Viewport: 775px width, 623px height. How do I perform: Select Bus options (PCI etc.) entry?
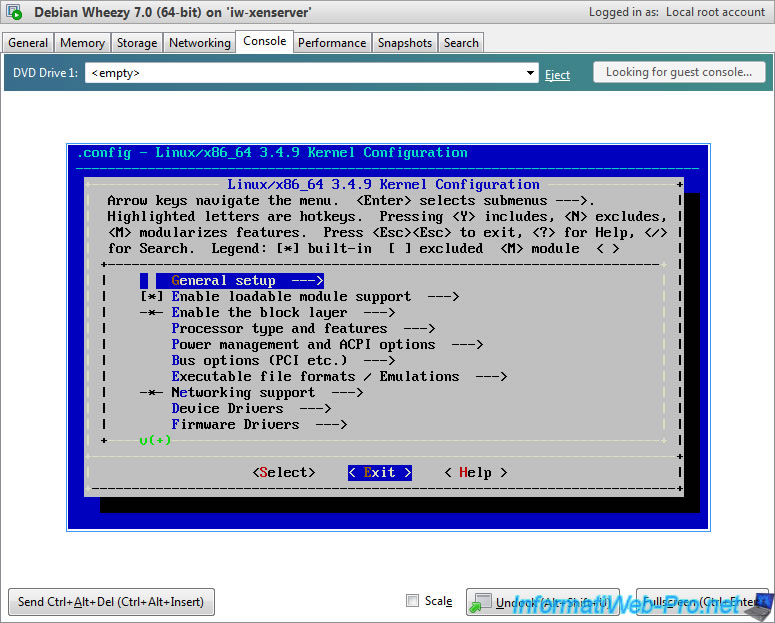[x=283, y=360]
